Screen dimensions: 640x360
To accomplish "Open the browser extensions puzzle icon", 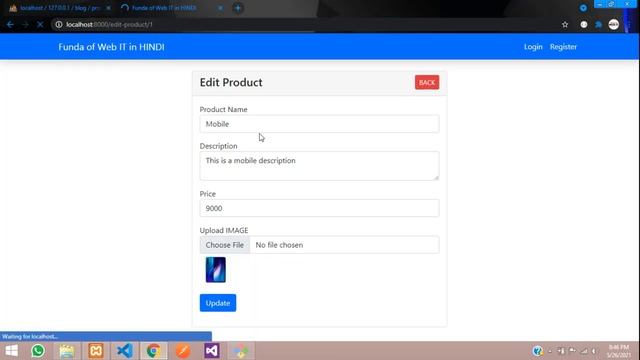I will [x=599, y=24].
